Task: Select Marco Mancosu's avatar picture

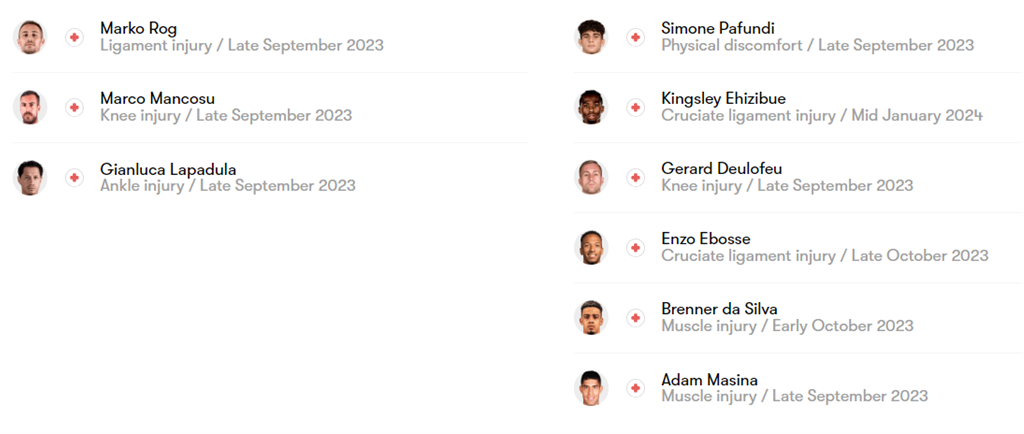Action: [30, 107]
